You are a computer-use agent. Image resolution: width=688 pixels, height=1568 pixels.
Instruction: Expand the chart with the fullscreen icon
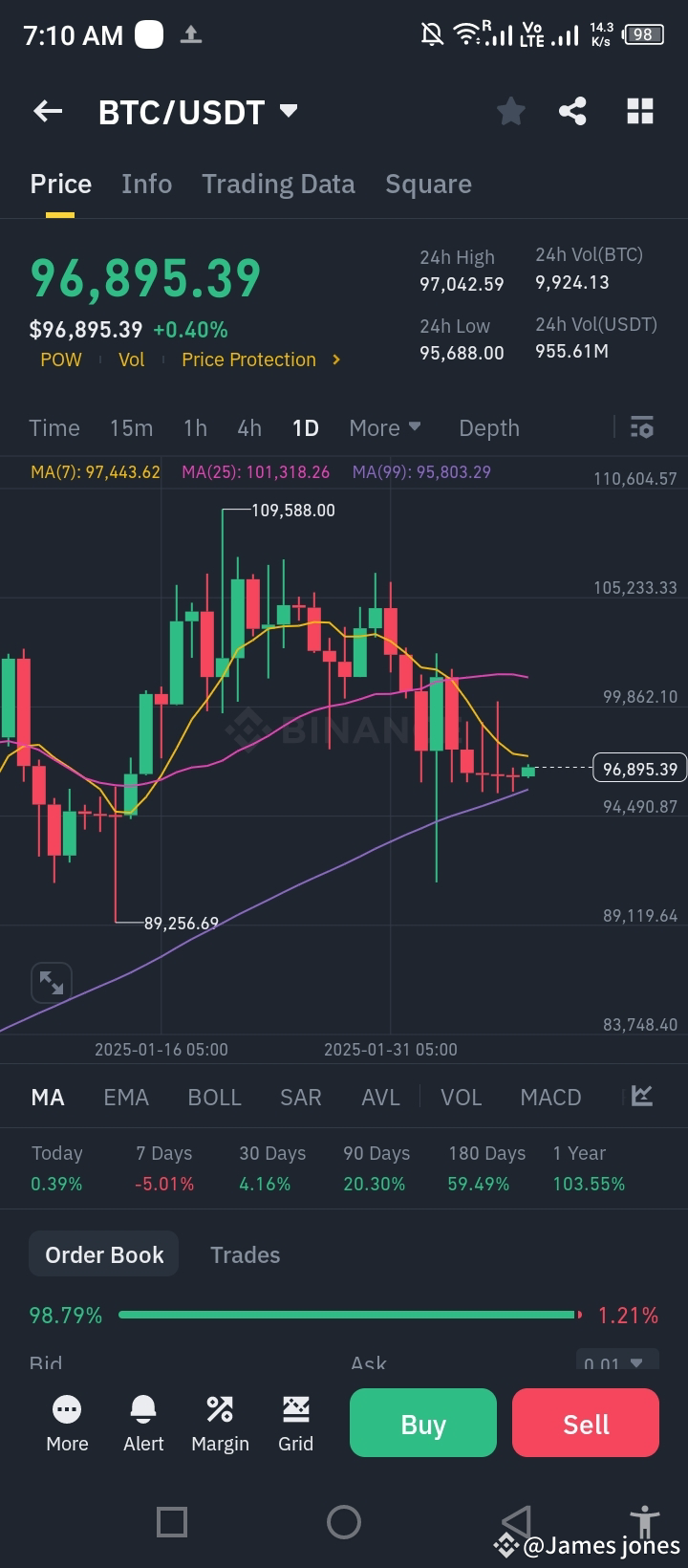point(51,982)
